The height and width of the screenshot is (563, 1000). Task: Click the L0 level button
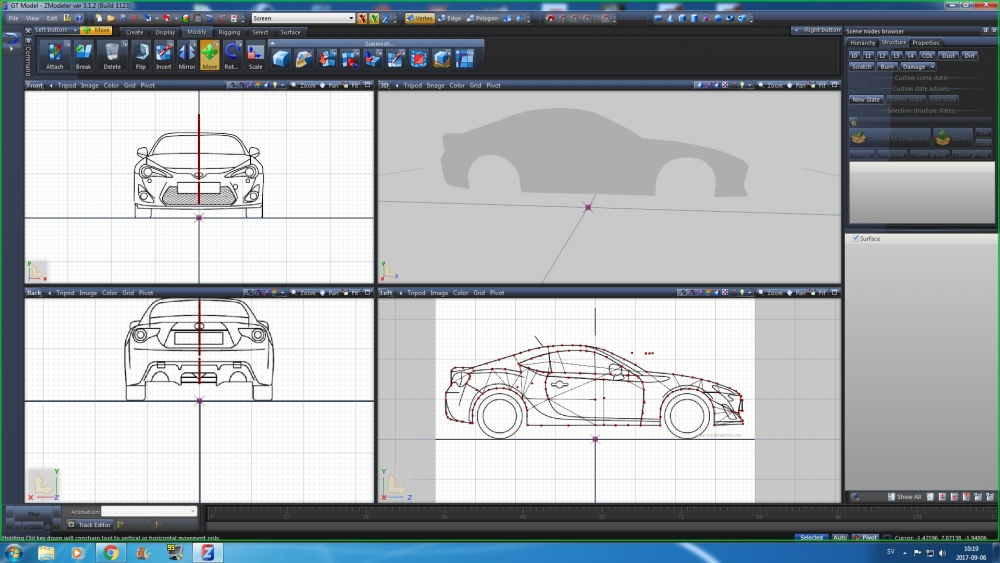(855, 55)
